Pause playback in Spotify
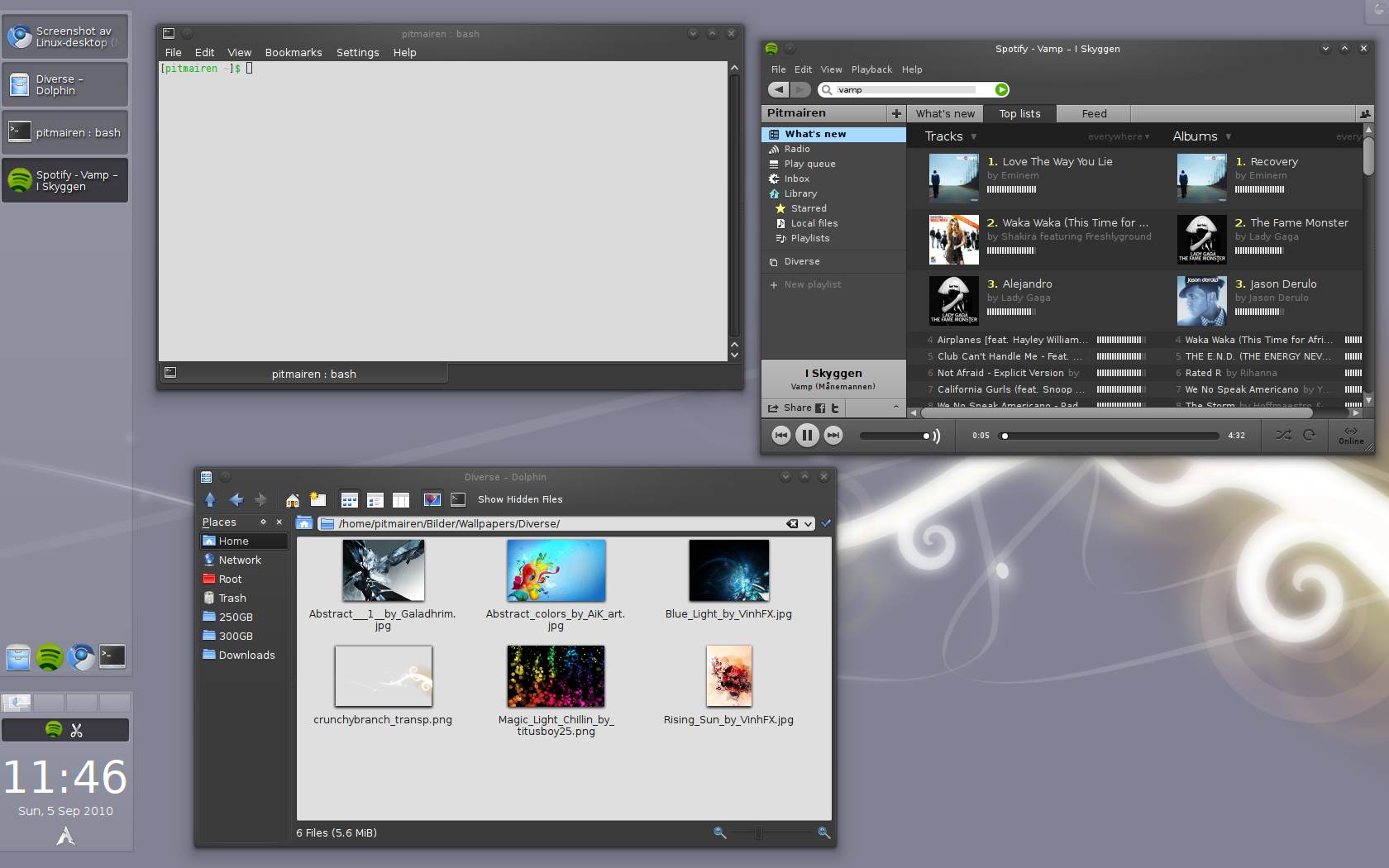The width and height of the screenshot is (1389, 868). (x=807, y=435)
